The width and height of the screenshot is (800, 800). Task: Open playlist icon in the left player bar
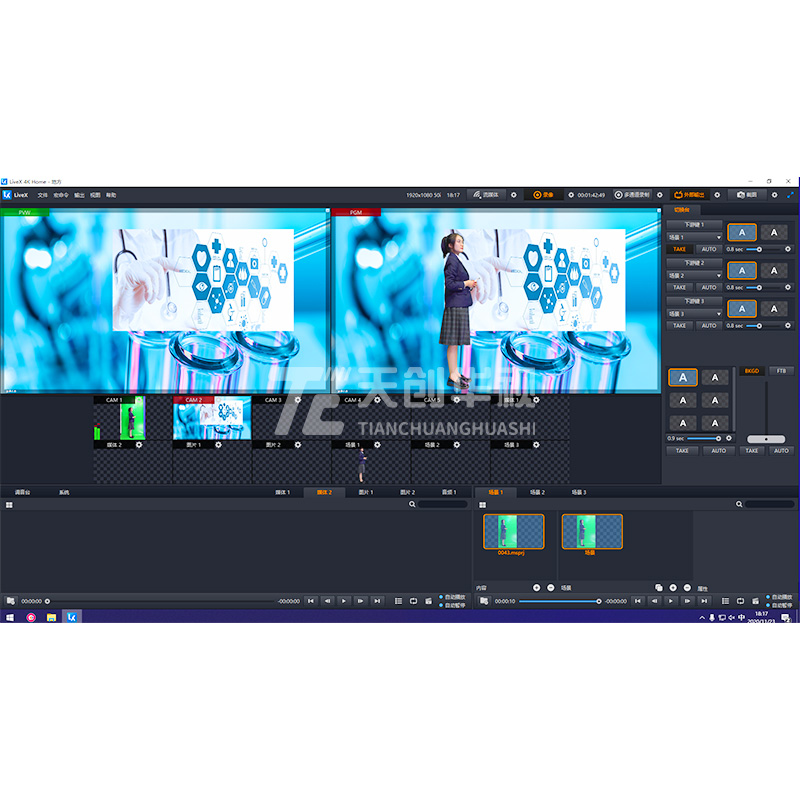pyautogui.click(x=398, y=601)
